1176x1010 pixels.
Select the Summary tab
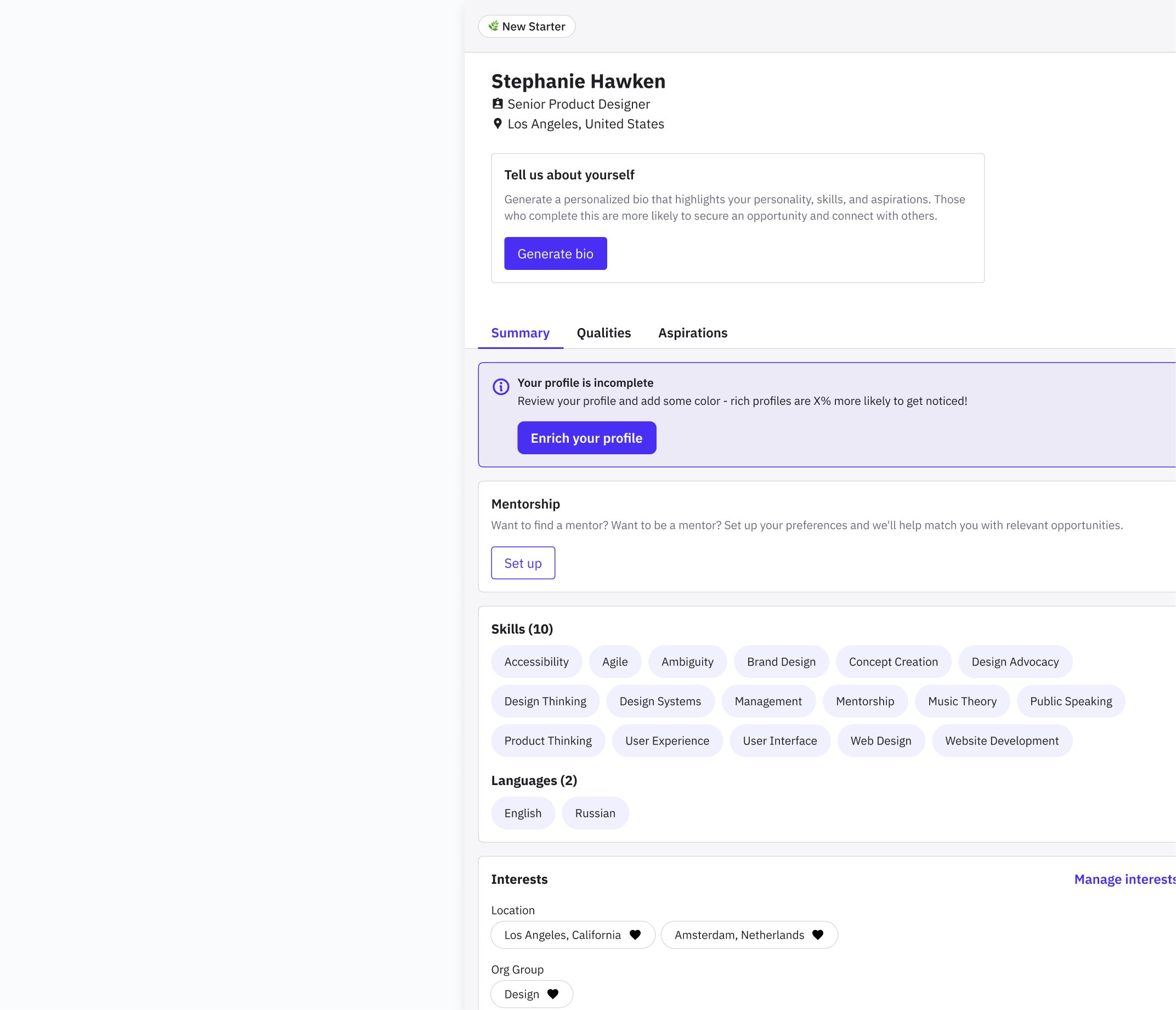[520, 333]
